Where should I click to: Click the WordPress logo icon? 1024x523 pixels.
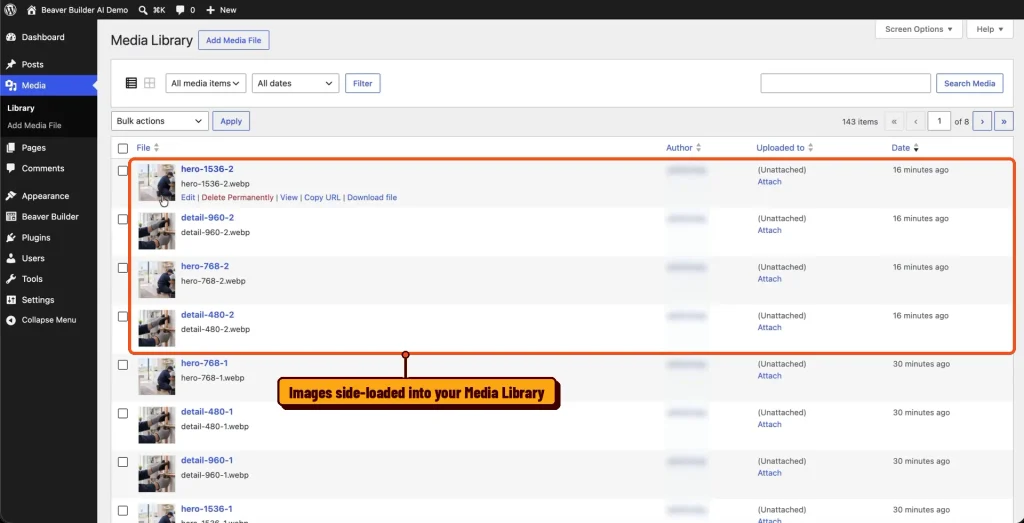[x=10, y=10]
